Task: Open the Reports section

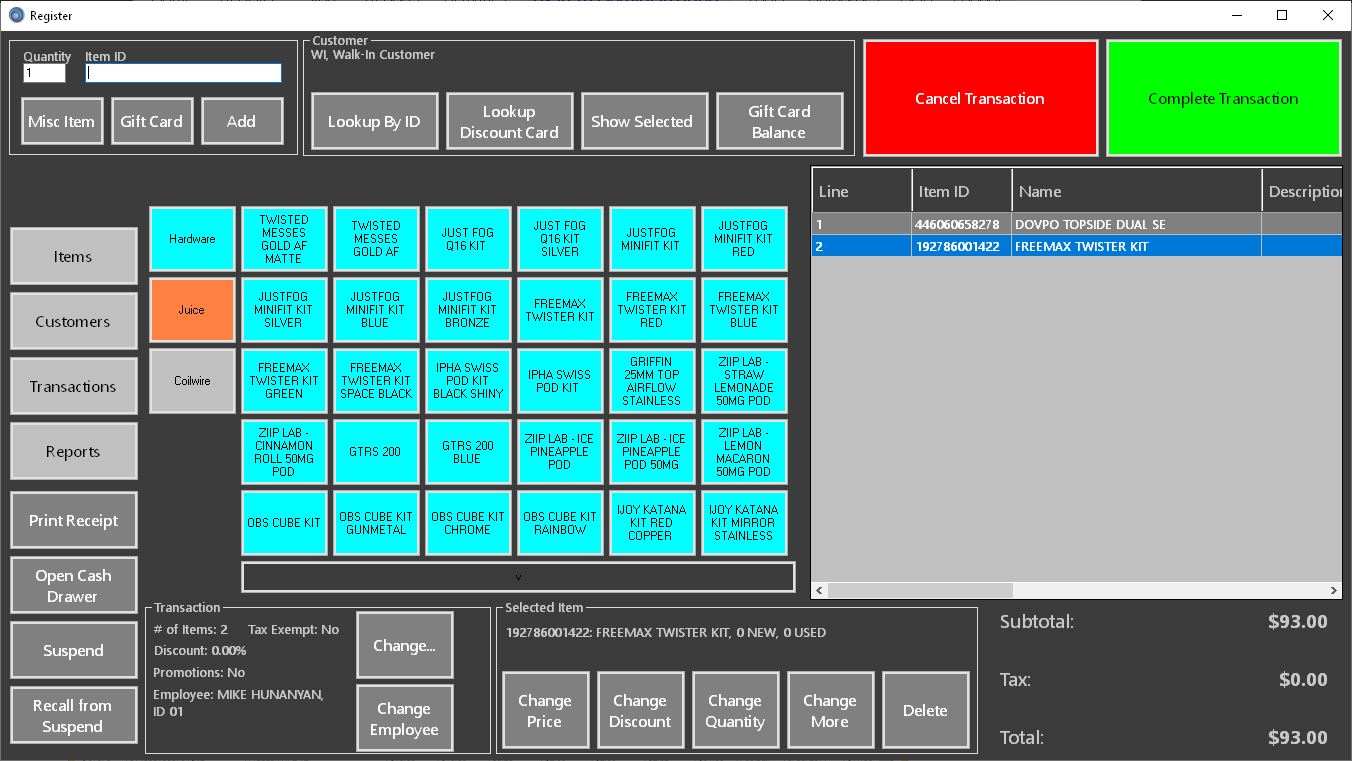Action: [x=73, y=451]
